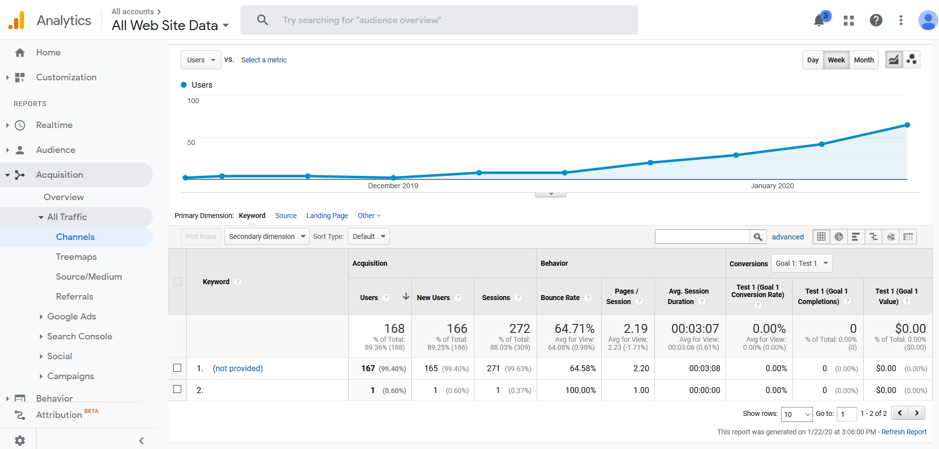This screenshot has height=449, width=939.
Task: Switch to motion chart view icon
Action: [911, 60]
